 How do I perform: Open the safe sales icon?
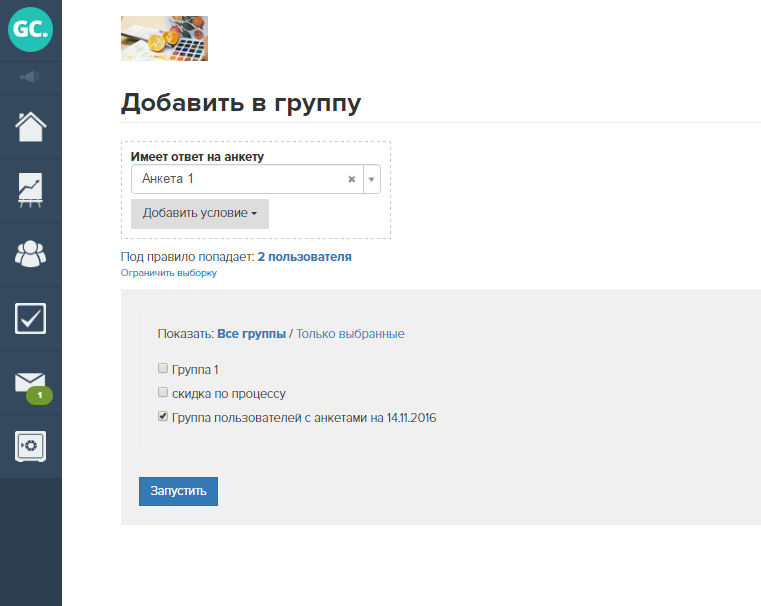click(x=31, y=446)
